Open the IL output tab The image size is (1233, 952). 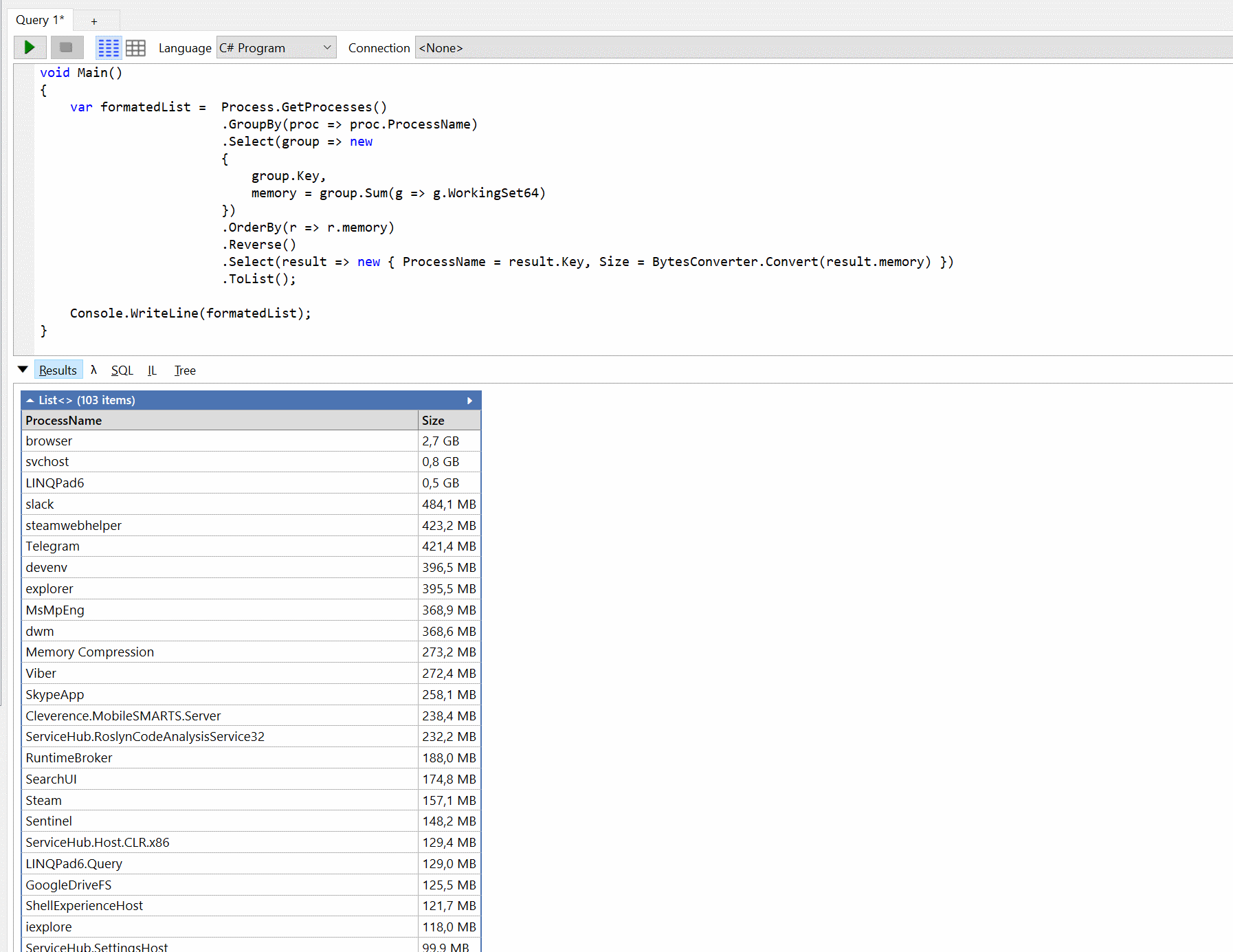click(x=152, y=370)
